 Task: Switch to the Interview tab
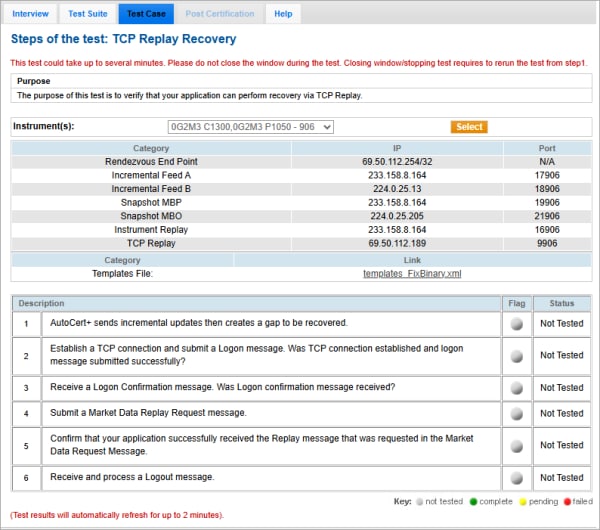(x=30, y=14)
